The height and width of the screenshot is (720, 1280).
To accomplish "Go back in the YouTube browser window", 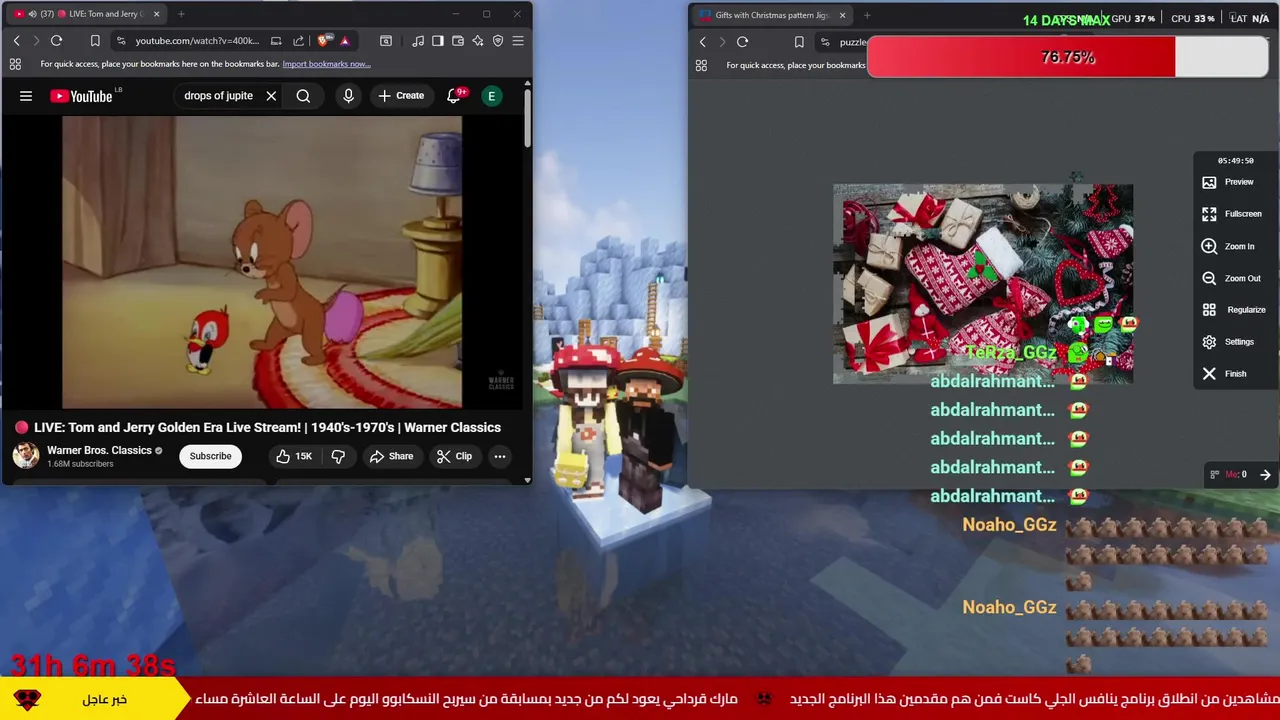I will pos(16,41).
